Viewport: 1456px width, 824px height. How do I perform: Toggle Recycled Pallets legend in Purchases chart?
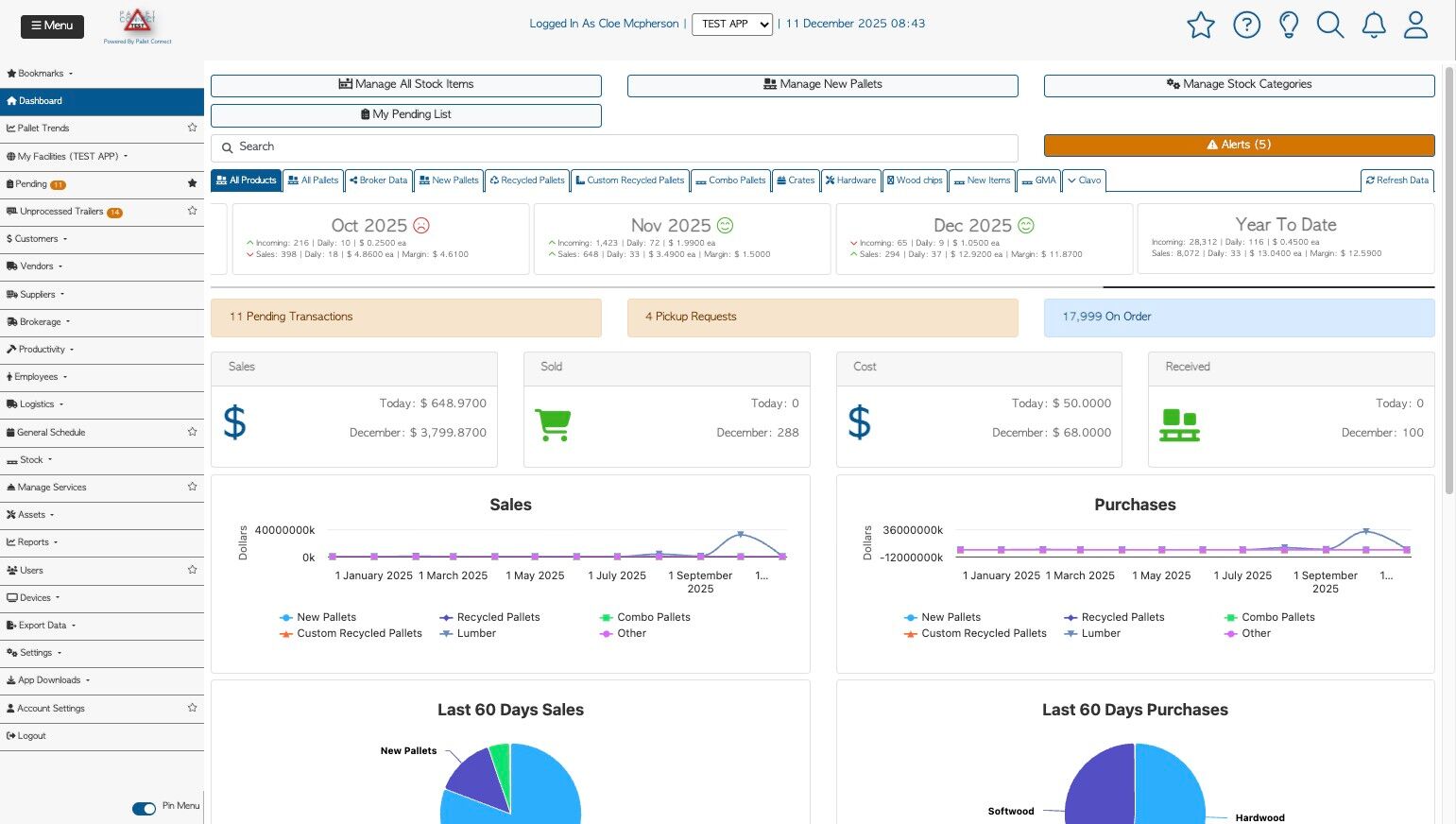pos(1114,617)
